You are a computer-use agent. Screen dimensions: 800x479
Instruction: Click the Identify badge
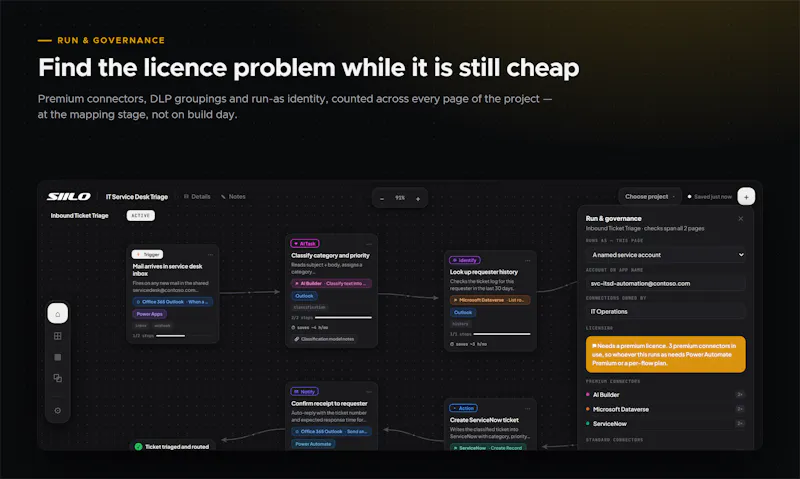tap(464, 260)
